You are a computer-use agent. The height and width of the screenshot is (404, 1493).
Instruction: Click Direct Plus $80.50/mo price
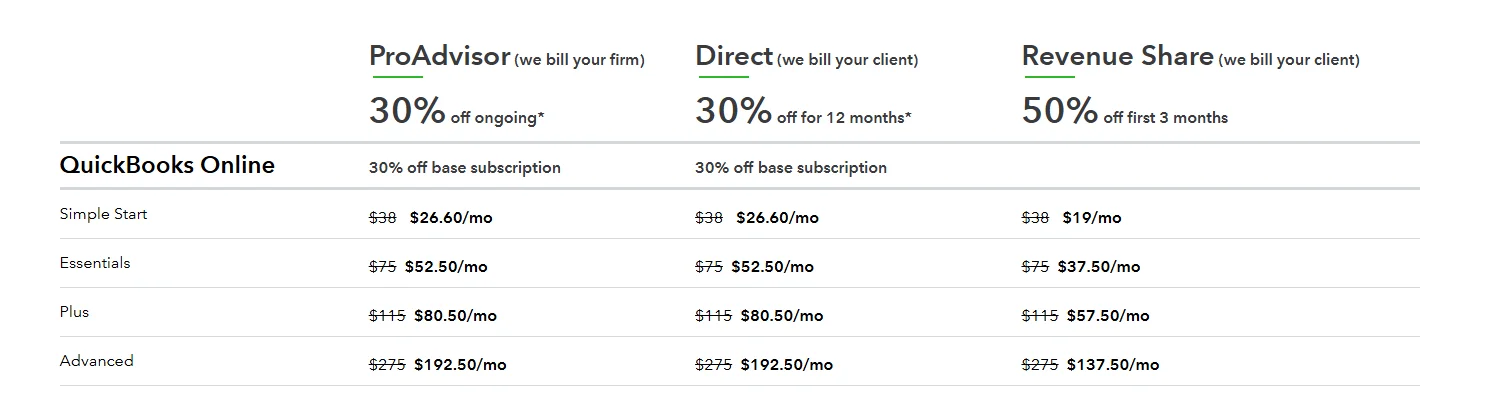click(x=781, y=316)
